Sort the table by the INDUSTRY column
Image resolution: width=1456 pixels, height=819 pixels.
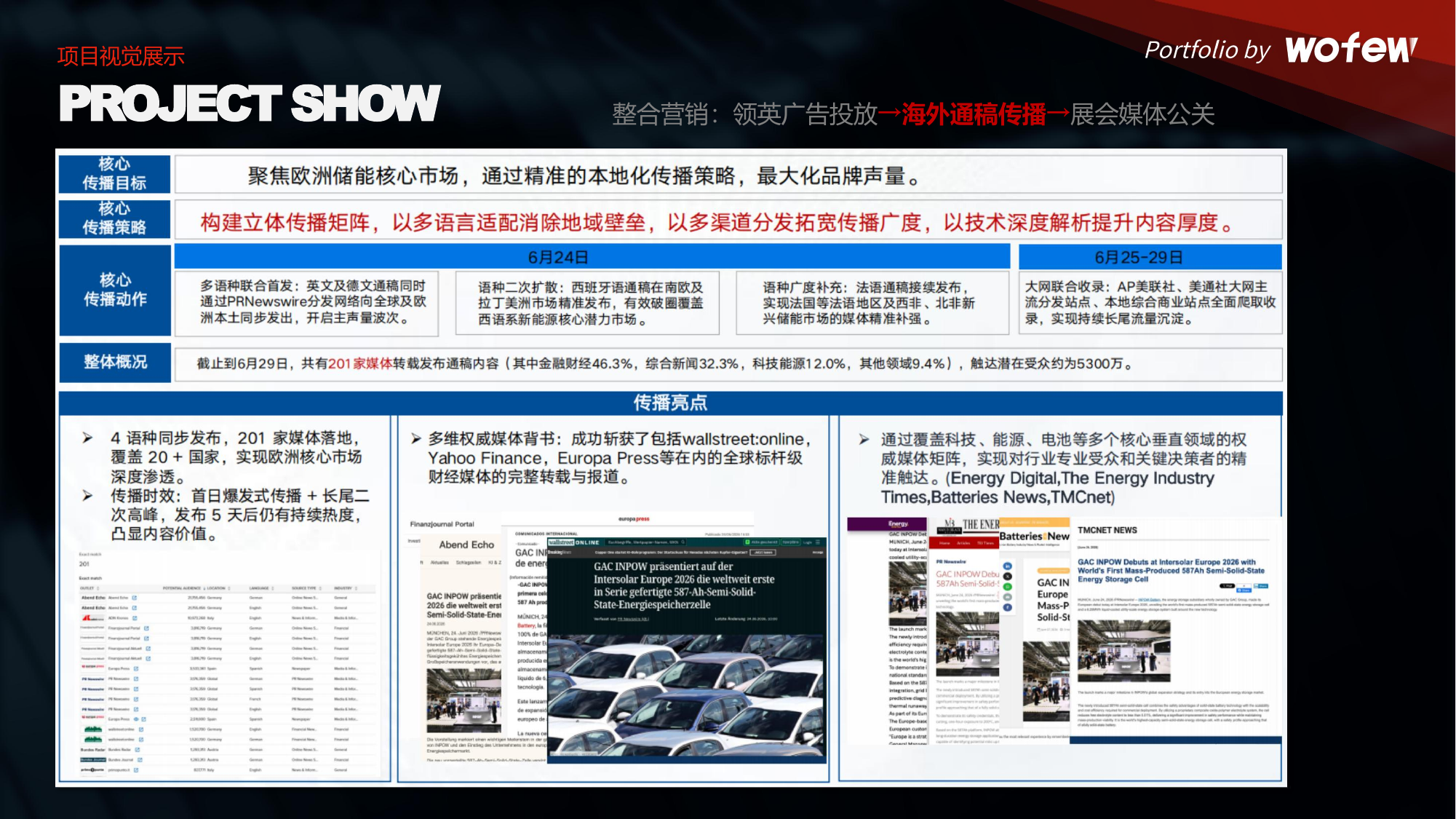[x=345, y=588]
